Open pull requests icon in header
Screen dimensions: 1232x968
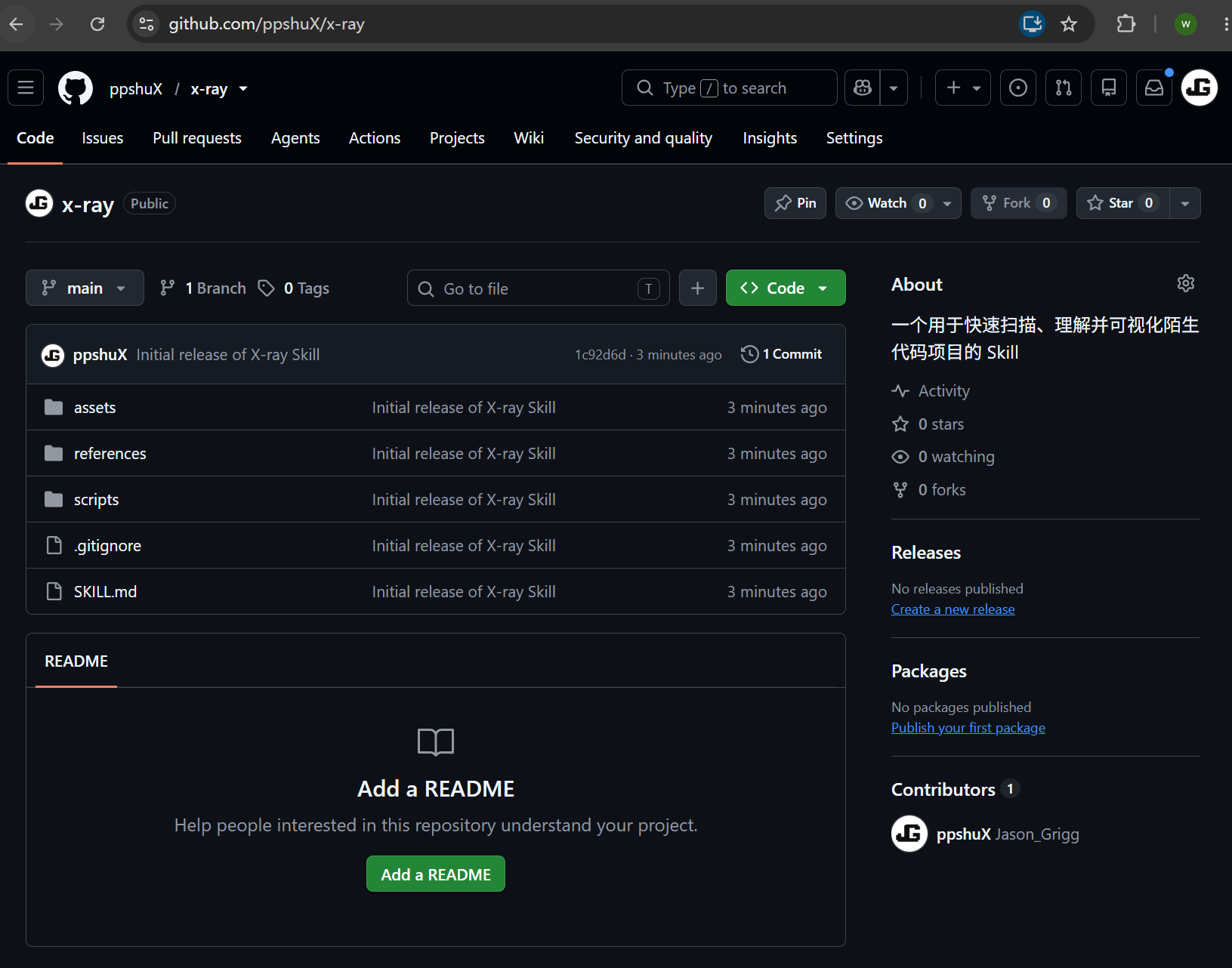coord(1064,88)
